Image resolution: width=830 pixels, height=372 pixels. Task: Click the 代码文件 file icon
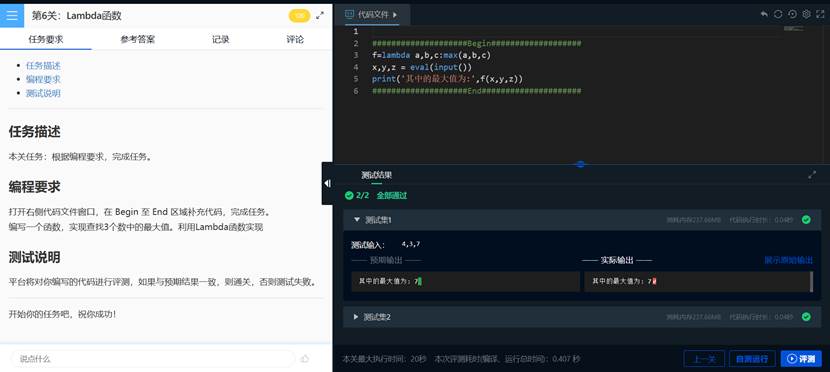[x=349, y=14]
